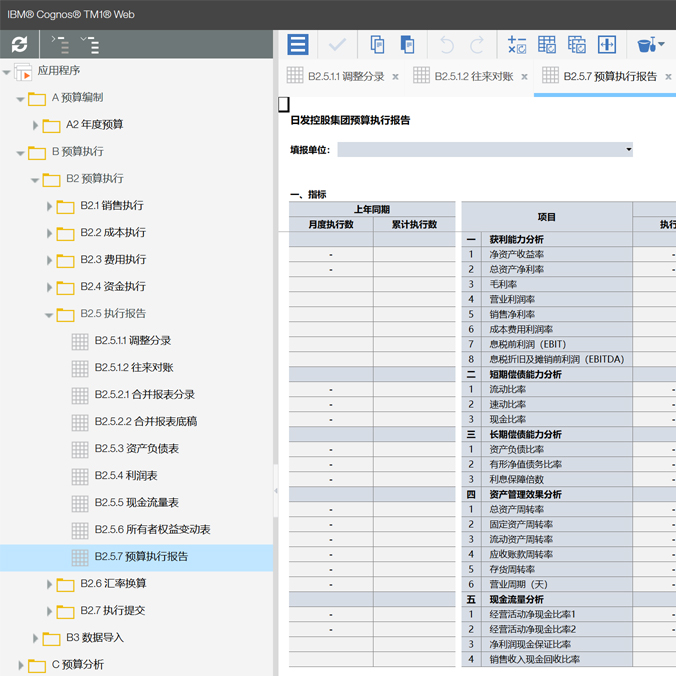Viewport: 676px width, 676px height.
Task: Close the B2.5.1.2 往来对账 tab
Action: pyautogui.click(x=524, y=77)
